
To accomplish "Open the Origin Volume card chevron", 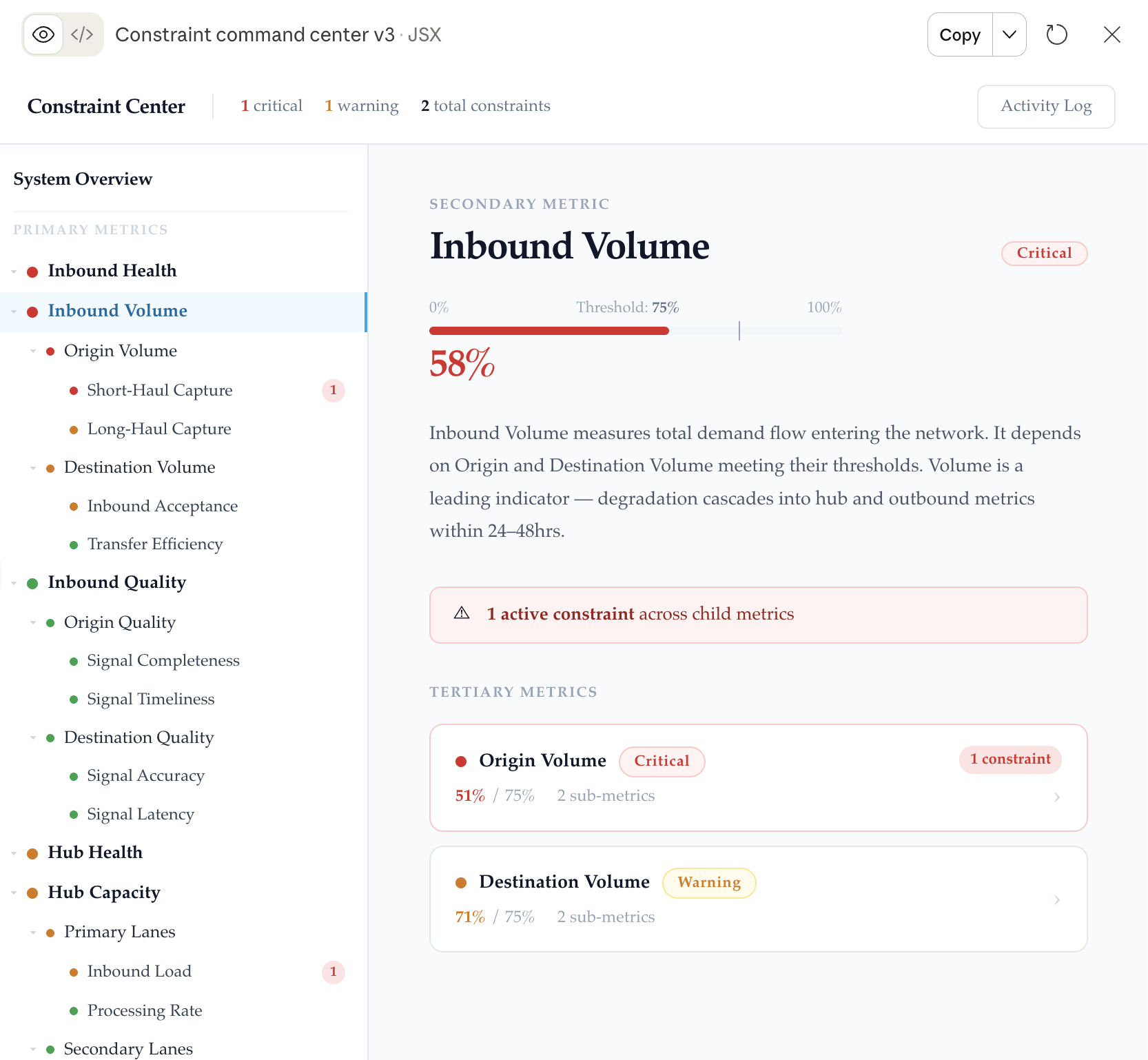I will pos(1057,797).
